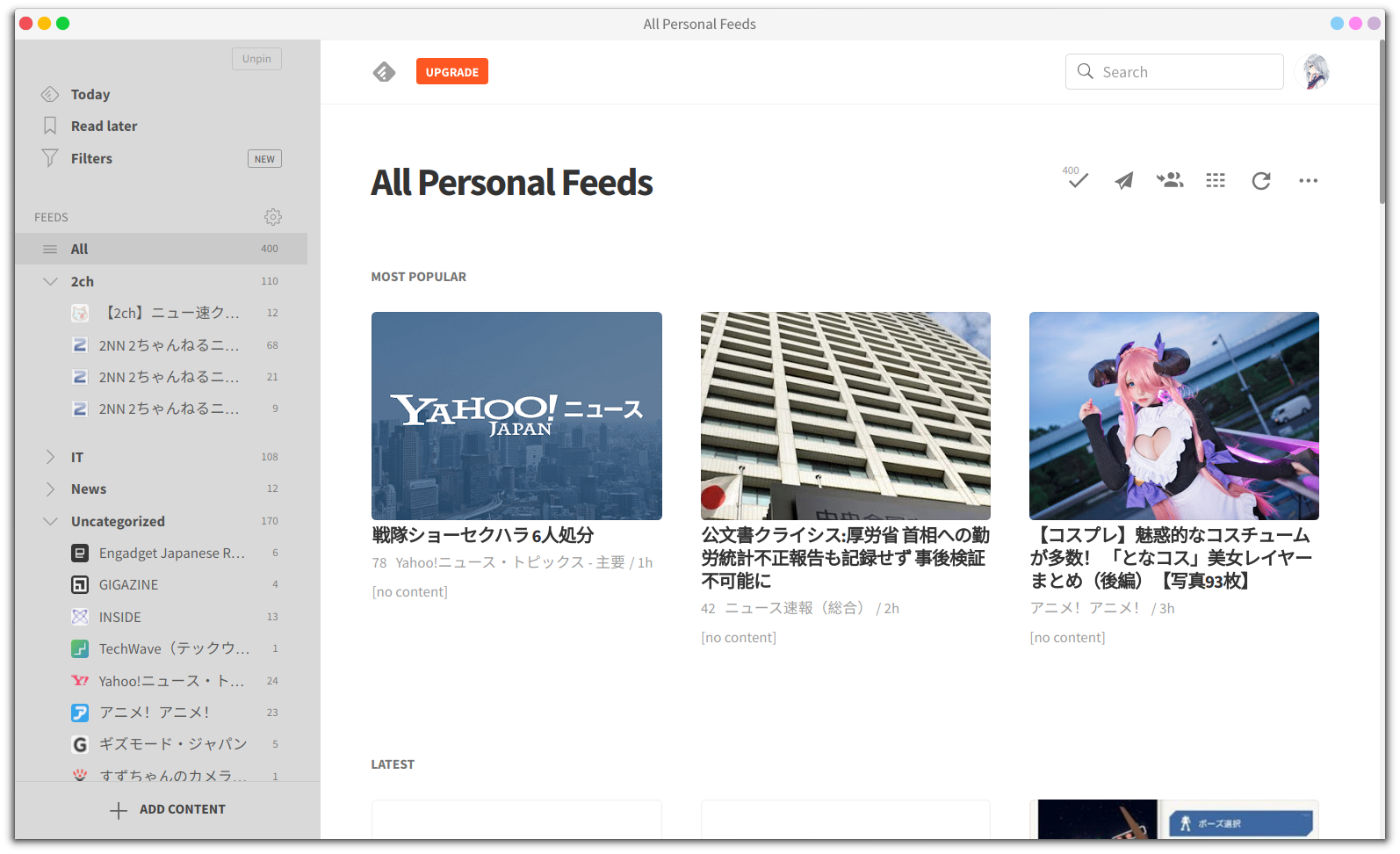The width and height of the screenshot is (1400, 854).
Task: Collapse the Uncategorized folder chevron
Action: pyautogui.click(x=50, y=521)
